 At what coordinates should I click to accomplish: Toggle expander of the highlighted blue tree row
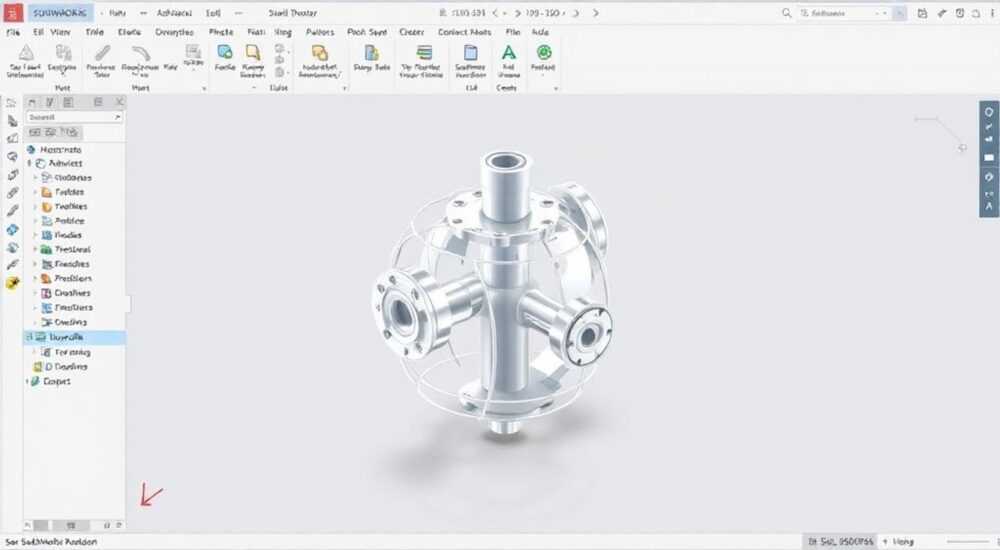click(x=29, y=336)
